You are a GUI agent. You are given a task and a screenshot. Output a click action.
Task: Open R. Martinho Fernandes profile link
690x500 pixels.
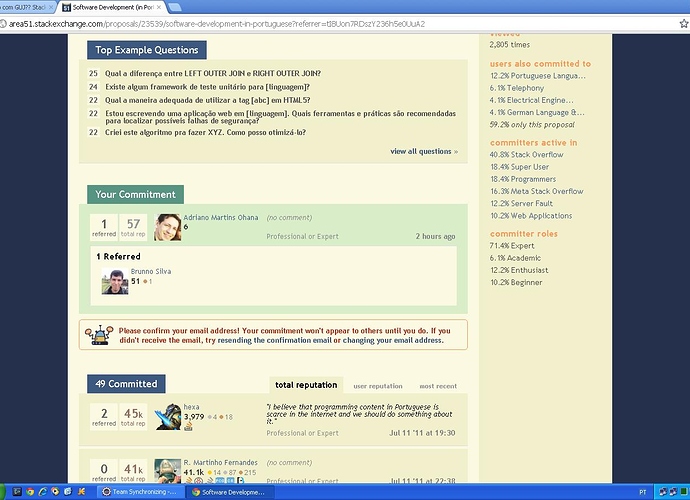point(220,463)
